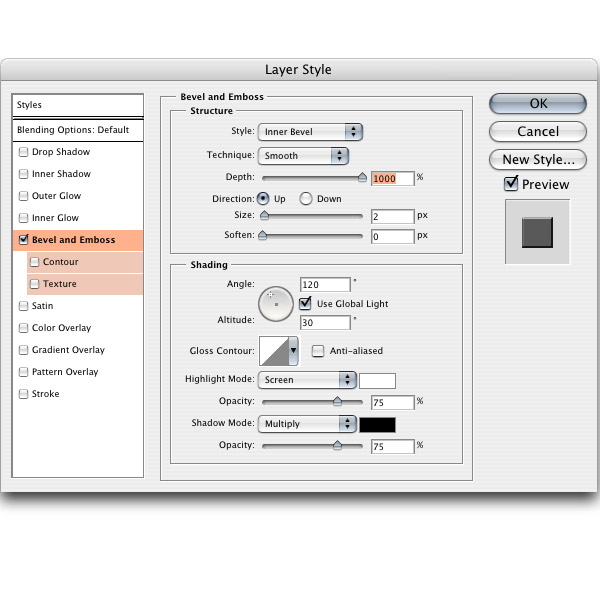600x600 pixels.
Task: Select the Gradient Overlay label
Action: (x=68, y=350)
